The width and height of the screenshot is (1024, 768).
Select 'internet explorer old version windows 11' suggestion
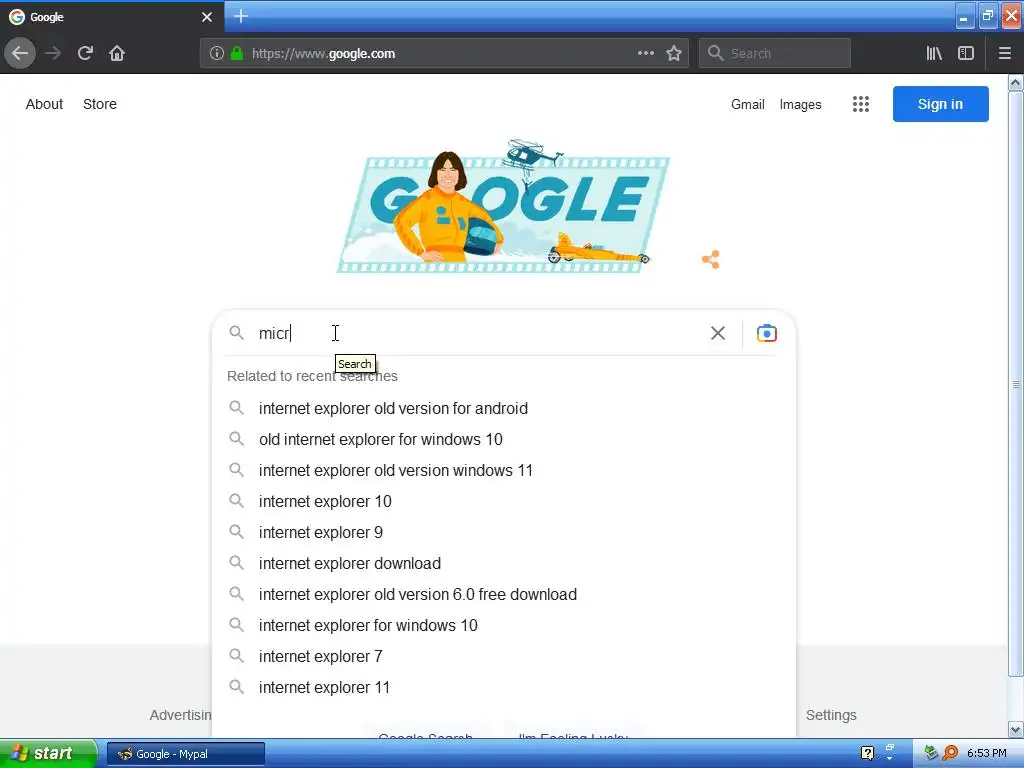tap(504, 470)
